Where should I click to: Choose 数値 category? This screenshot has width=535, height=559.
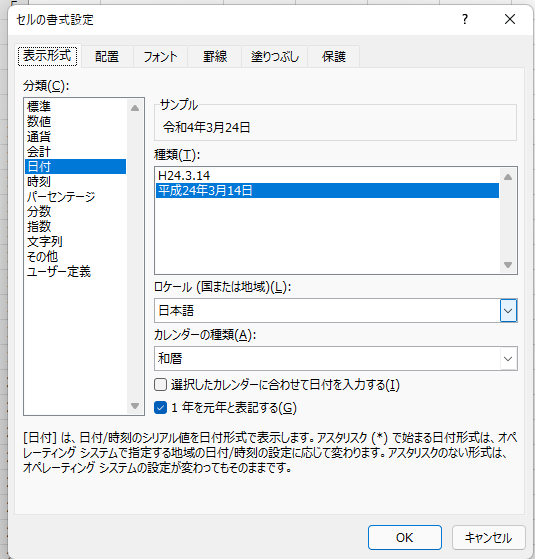point(76,122)
